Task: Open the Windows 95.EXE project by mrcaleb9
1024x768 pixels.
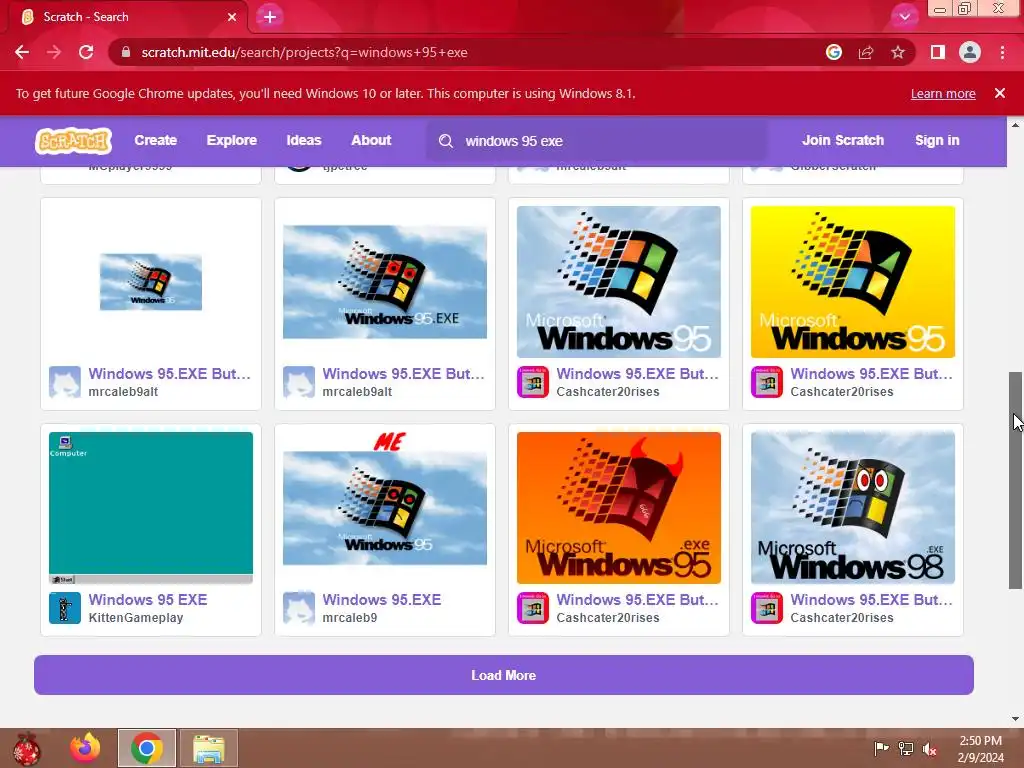Action: (x=381, y=600)
